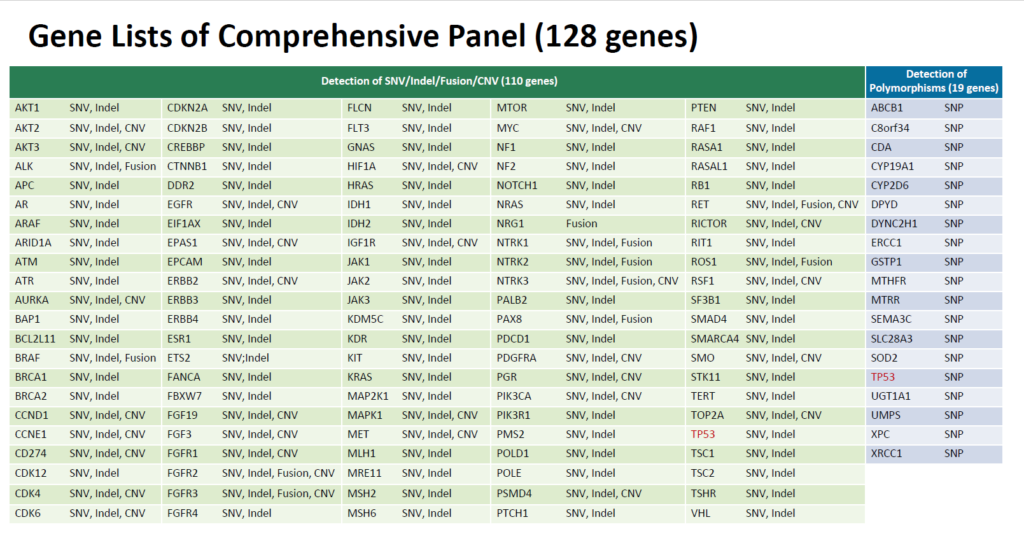Select the KRAS gene cell
Screen dimensions: 1024x536
[x=359, y=377]
